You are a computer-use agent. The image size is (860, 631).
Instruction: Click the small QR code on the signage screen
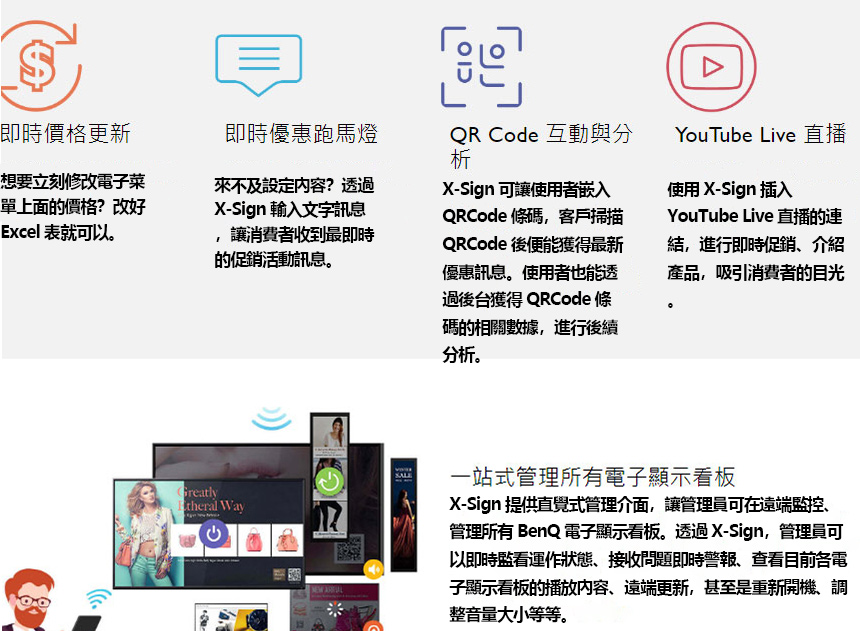point(295,574)
